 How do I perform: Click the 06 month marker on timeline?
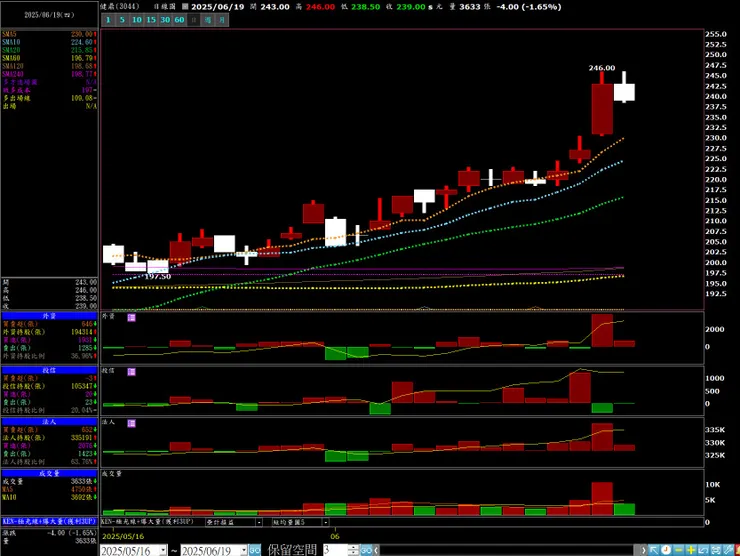coord(335,537)
